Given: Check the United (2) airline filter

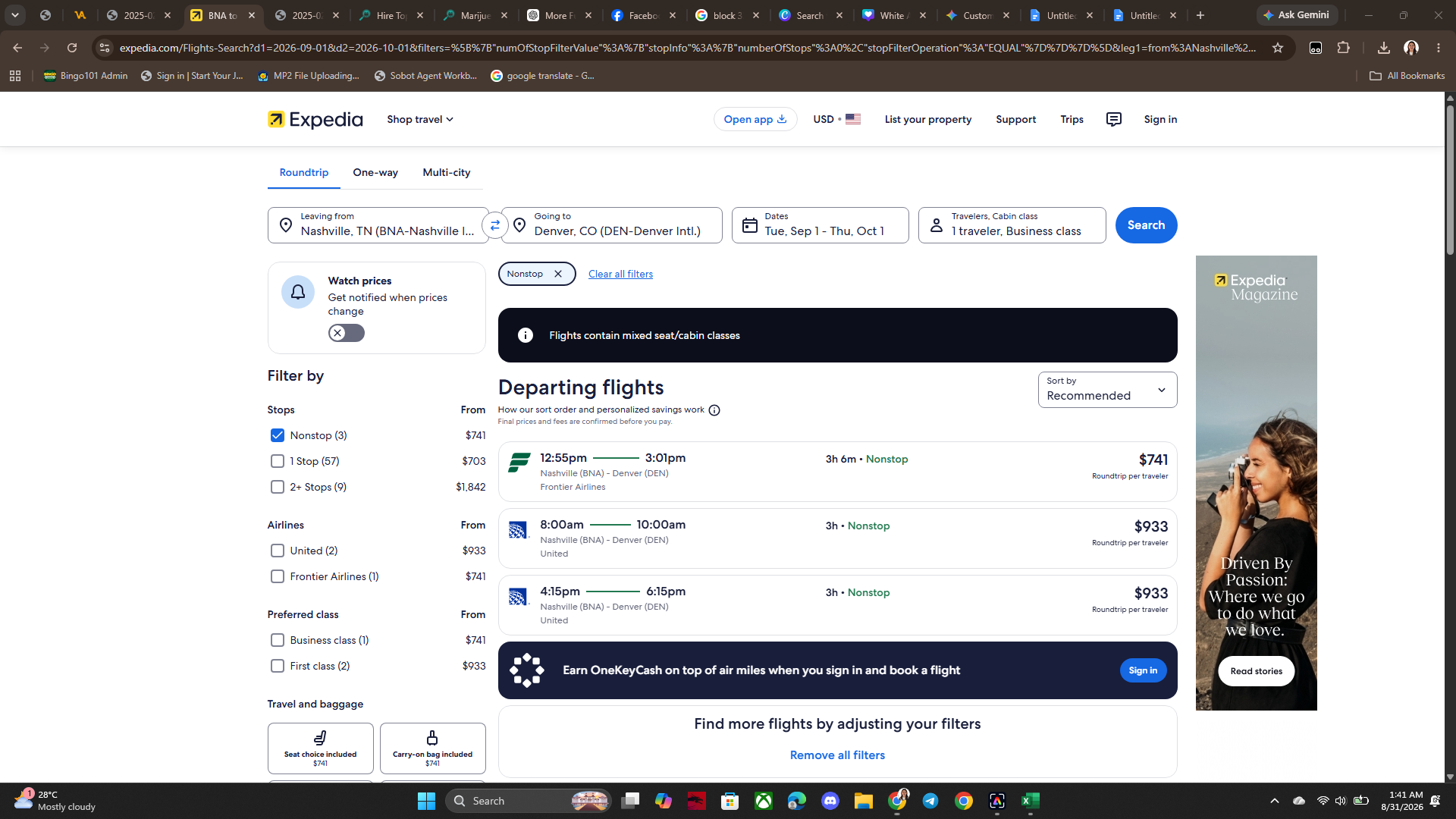Looking at the screenshot, I should pos(278,551).
